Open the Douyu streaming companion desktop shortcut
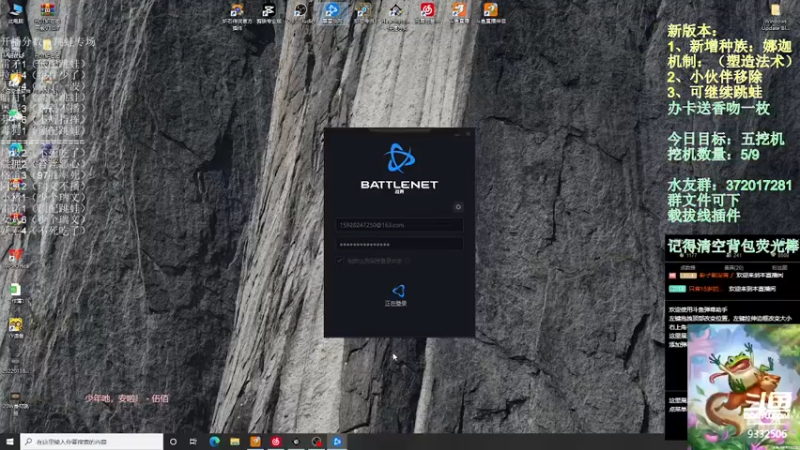800x450 pixels. click(491, 13)
